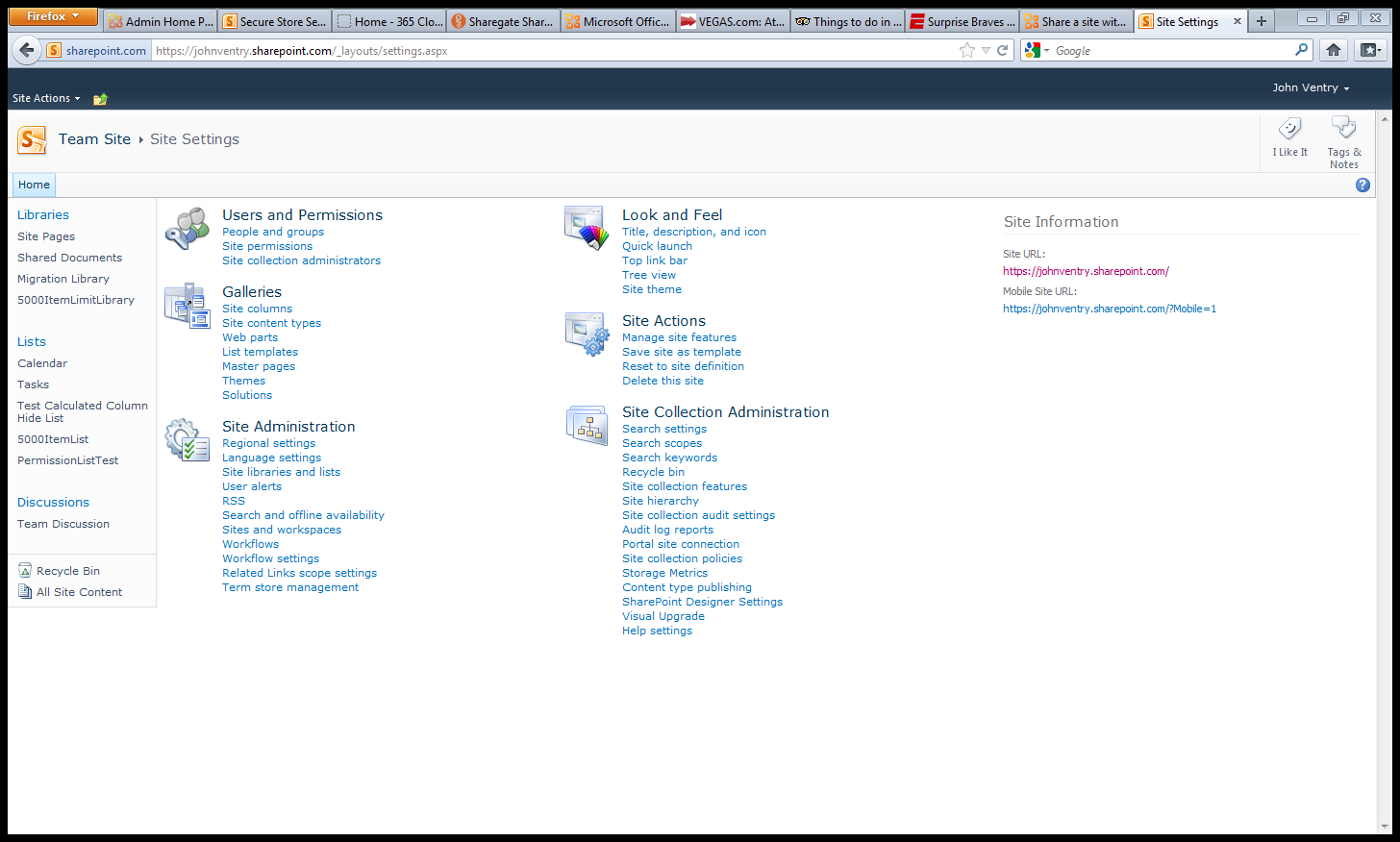1400x842 pixels.
Task: Open Migration Library in sidebar
Action: pyautogui.click(x=63, y=279)
